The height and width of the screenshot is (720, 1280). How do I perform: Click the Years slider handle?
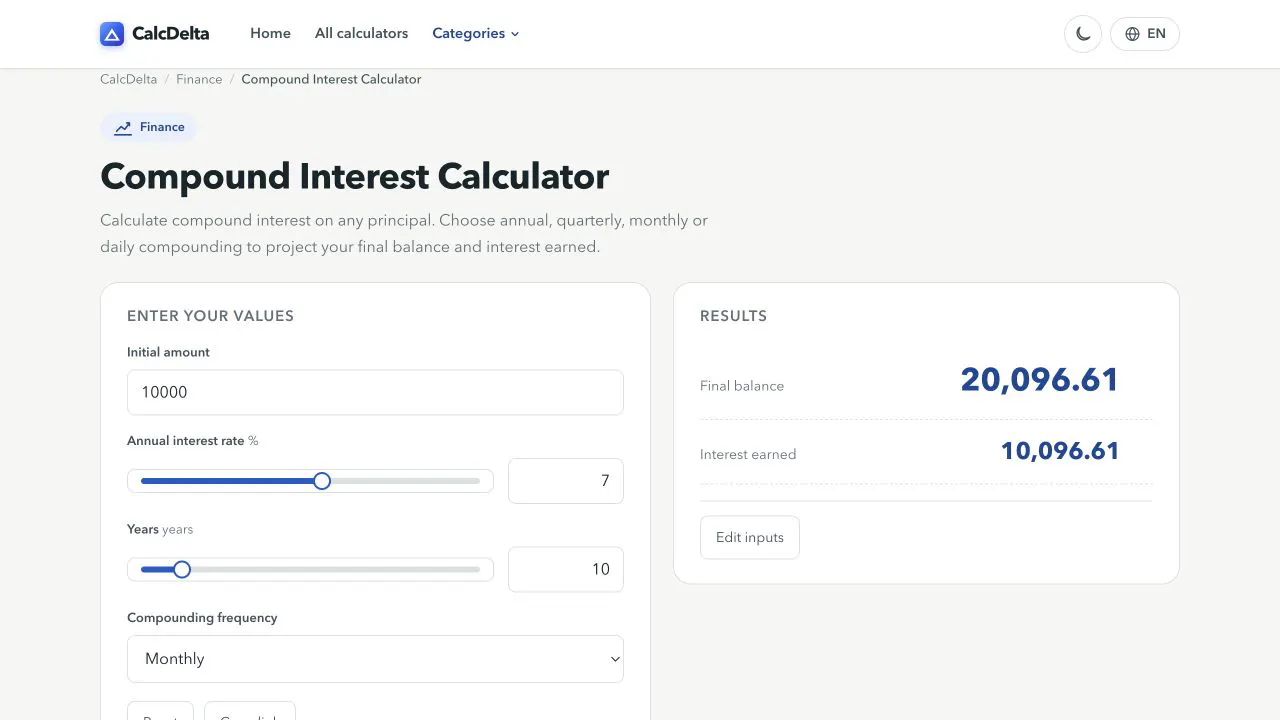point(182,570)
